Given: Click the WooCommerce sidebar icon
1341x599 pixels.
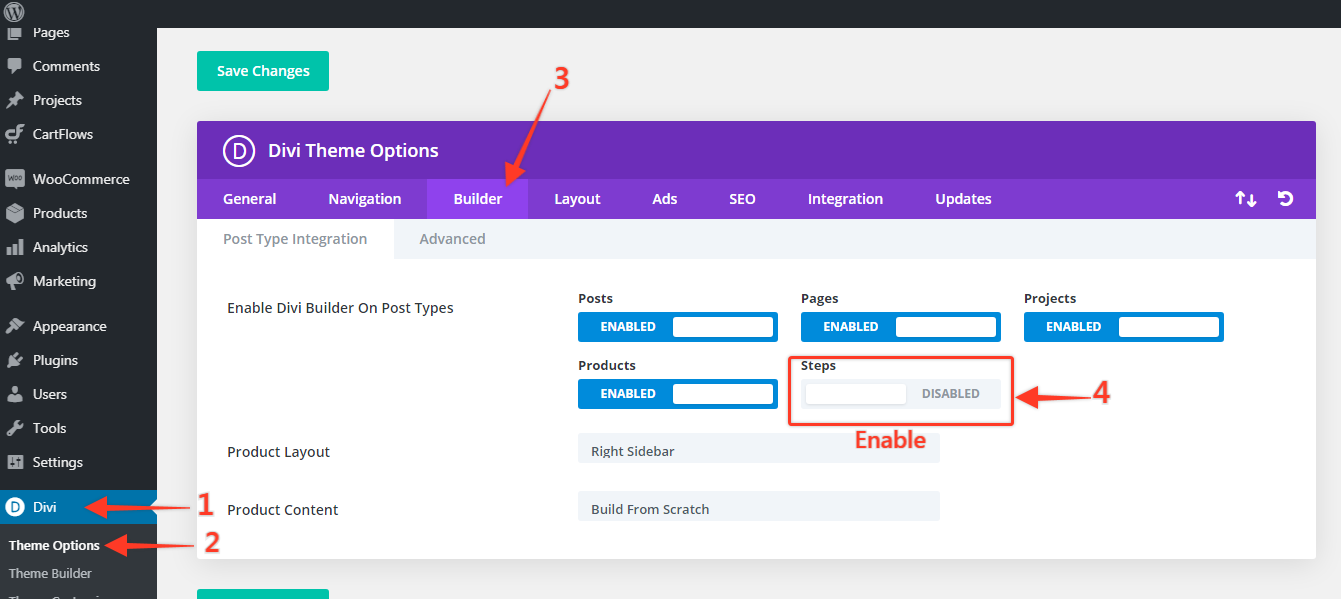Looking at the screenshot, I should (x=15, y=179).
